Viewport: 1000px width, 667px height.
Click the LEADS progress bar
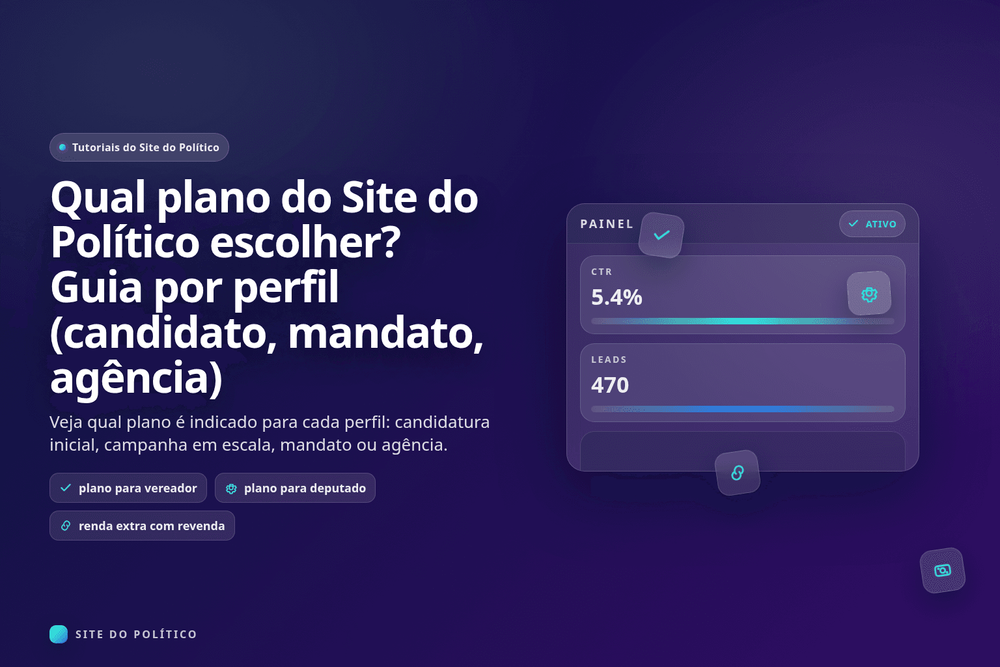[742, 409]
